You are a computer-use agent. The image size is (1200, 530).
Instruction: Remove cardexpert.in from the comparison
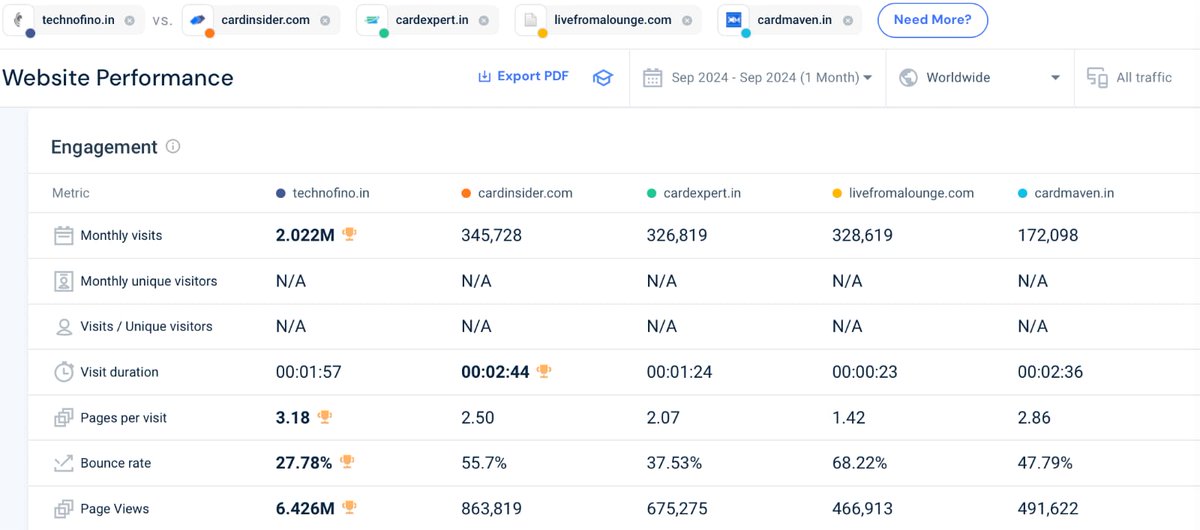pos(484,20)
